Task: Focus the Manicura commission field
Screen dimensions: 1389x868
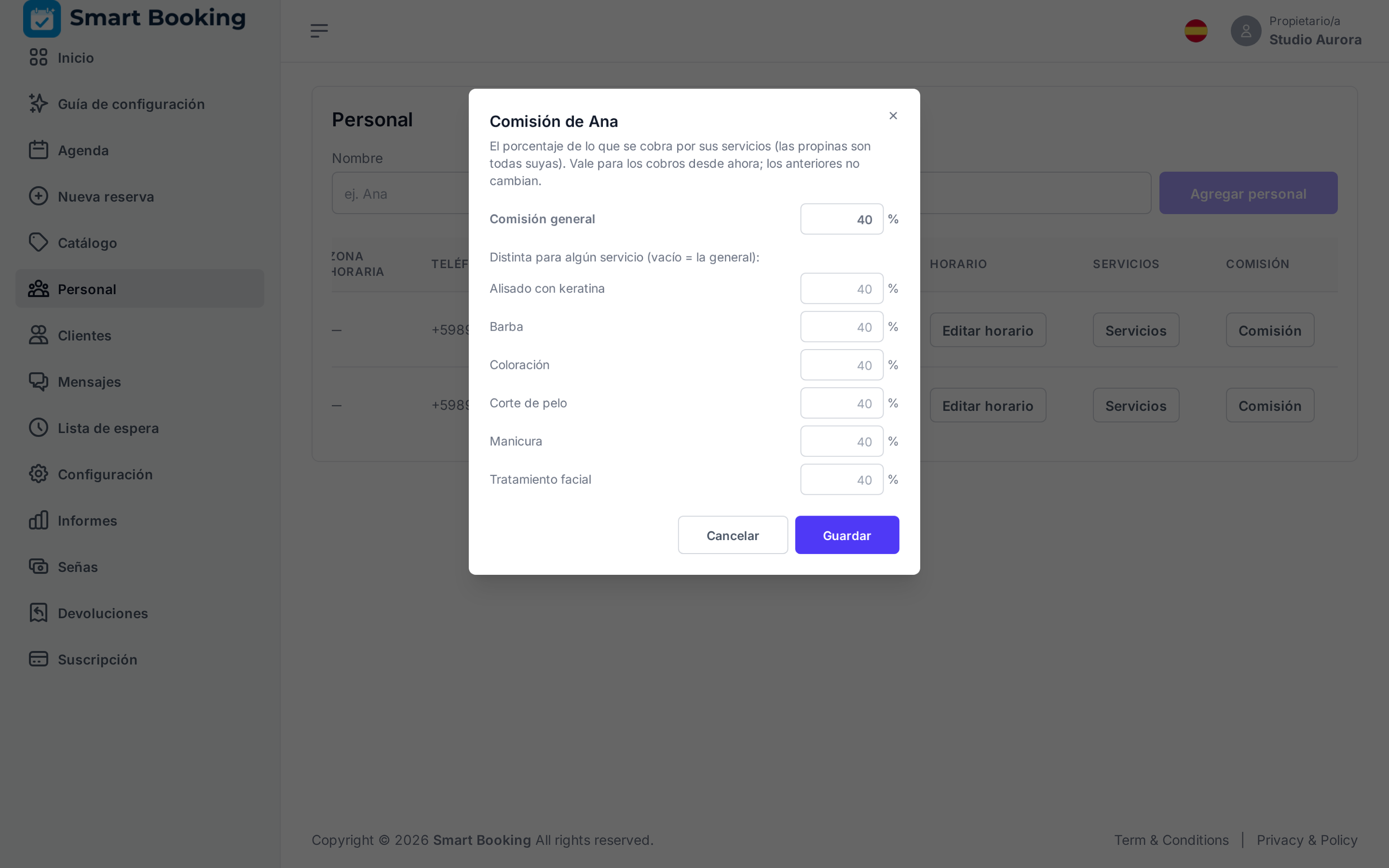Action: click(x=842, y=441)
